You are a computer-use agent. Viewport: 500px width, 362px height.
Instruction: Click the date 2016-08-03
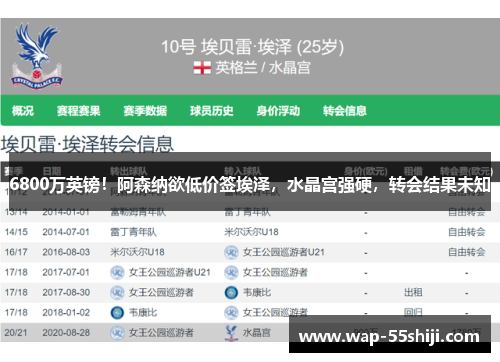coord(66,252)
